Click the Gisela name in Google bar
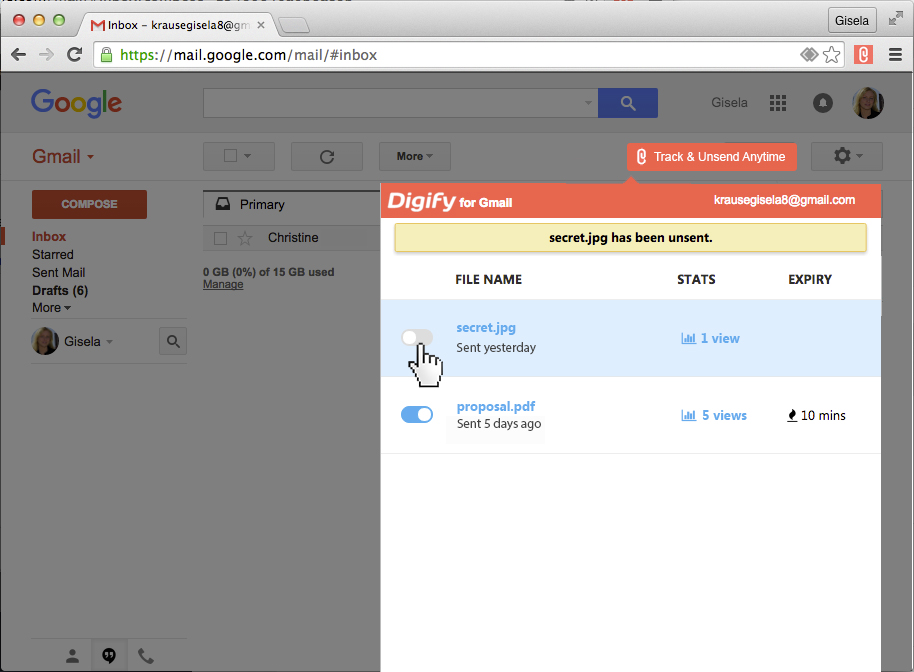 pyautogui.click(x=729, y=103)
